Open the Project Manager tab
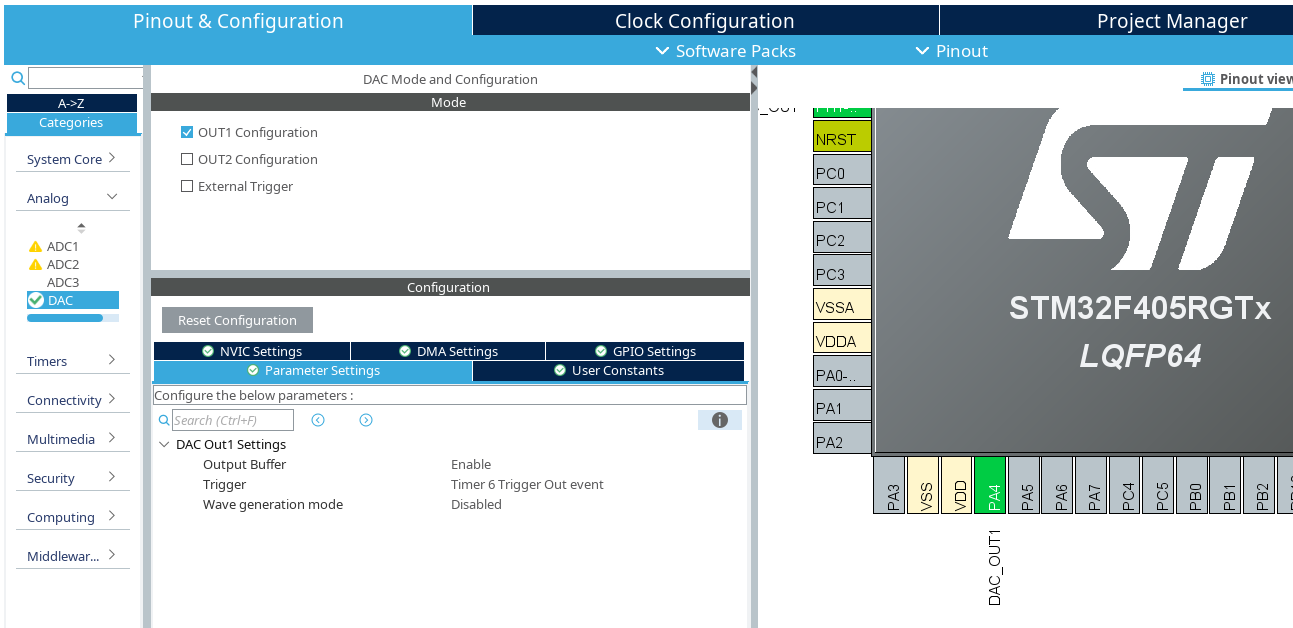1293x628 pixels. 1116,21
